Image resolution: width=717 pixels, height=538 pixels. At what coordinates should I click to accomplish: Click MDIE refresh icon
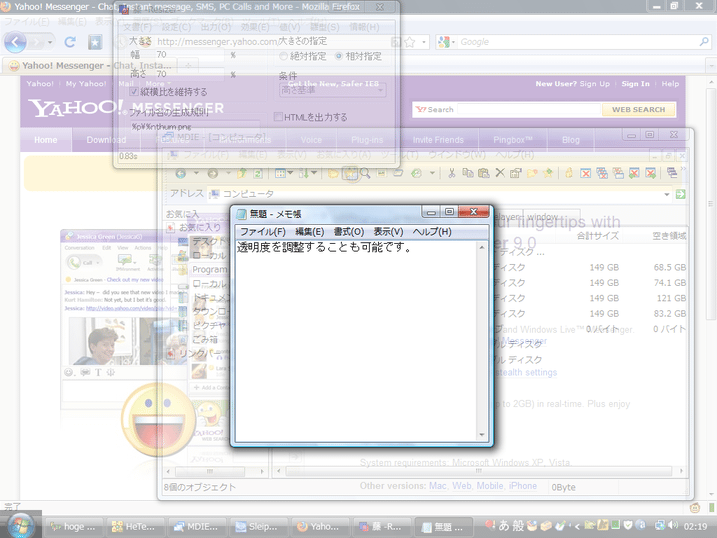click(258, 173)
